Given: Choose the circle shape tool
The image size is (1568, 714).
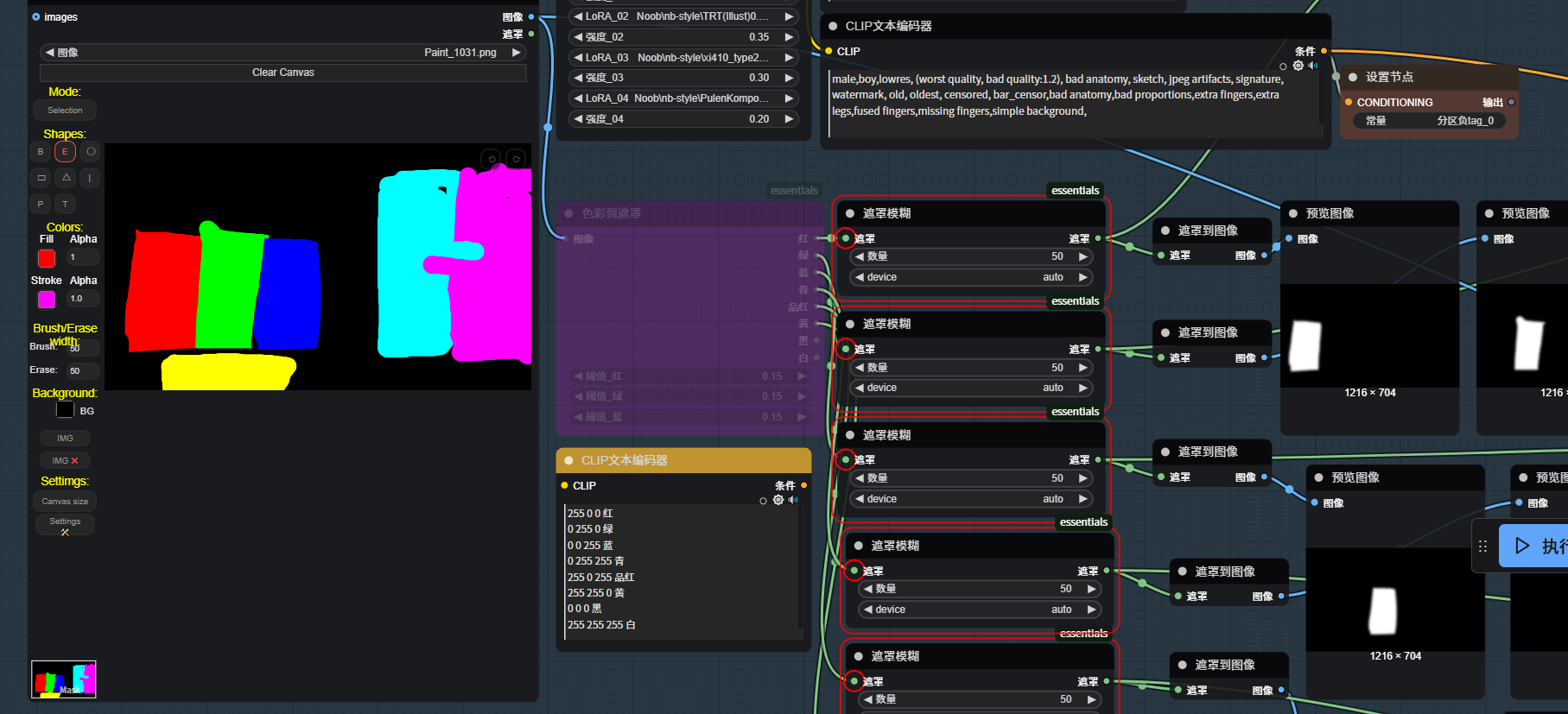Looking at the screenshot, I should tap(91, 152).
